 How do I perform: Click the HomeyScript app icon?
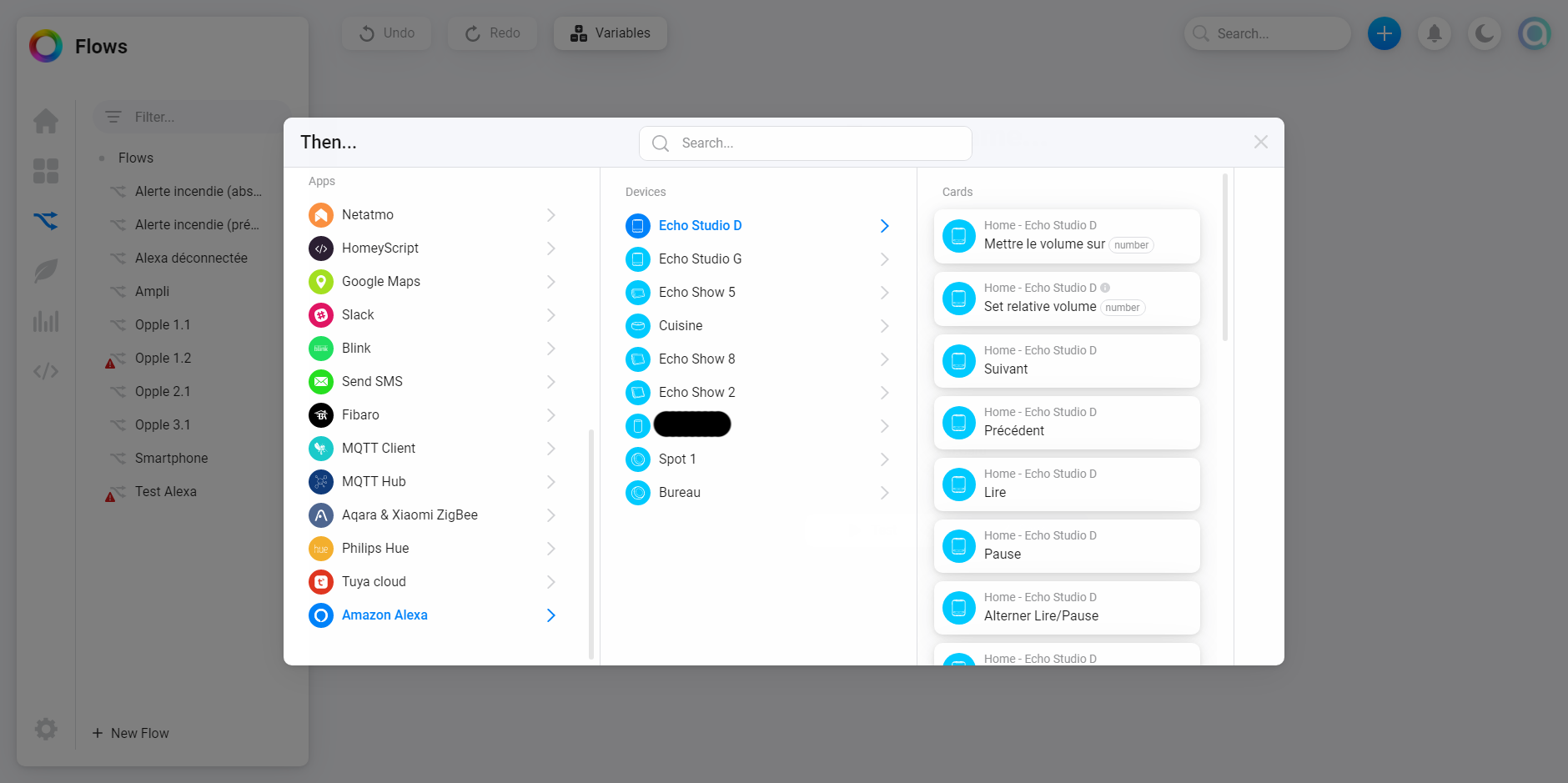tap(321, 248)
